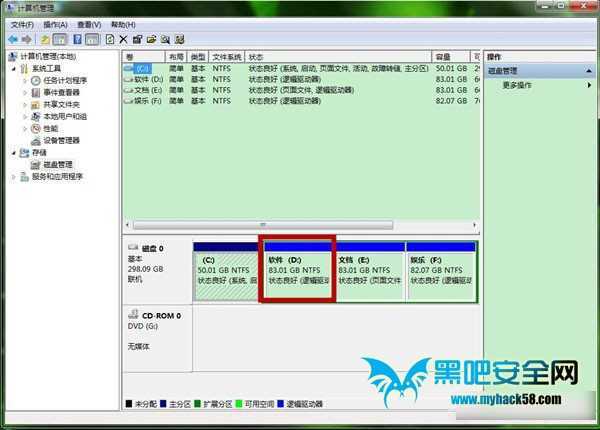
Task: Sort by the 类型 column header
Action: click(x=198, y=57)
